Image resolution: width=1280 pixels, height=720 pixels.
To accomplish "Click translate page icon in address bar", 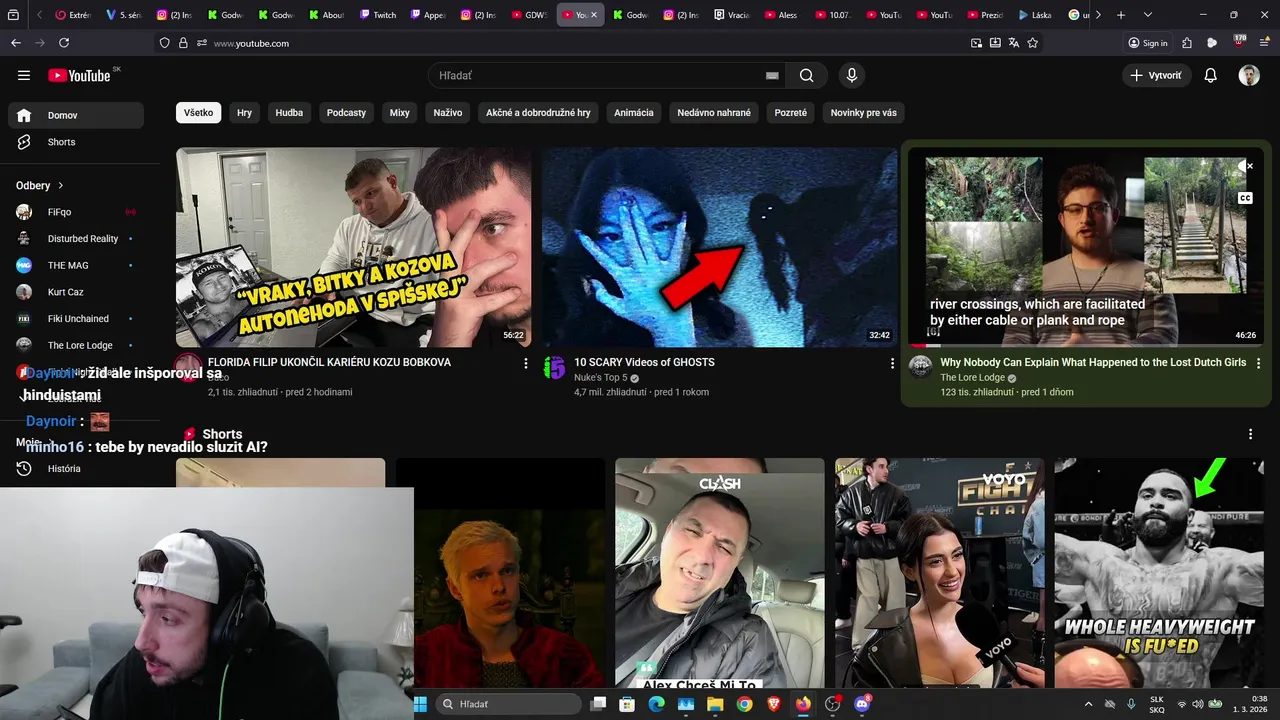I will [x=1013, y=43].
